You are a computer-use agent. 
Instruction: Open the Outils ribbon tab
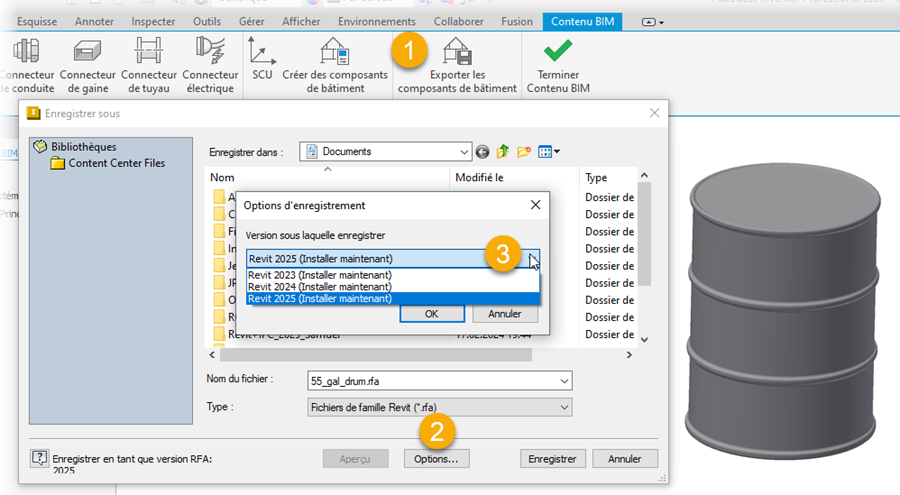207,22
